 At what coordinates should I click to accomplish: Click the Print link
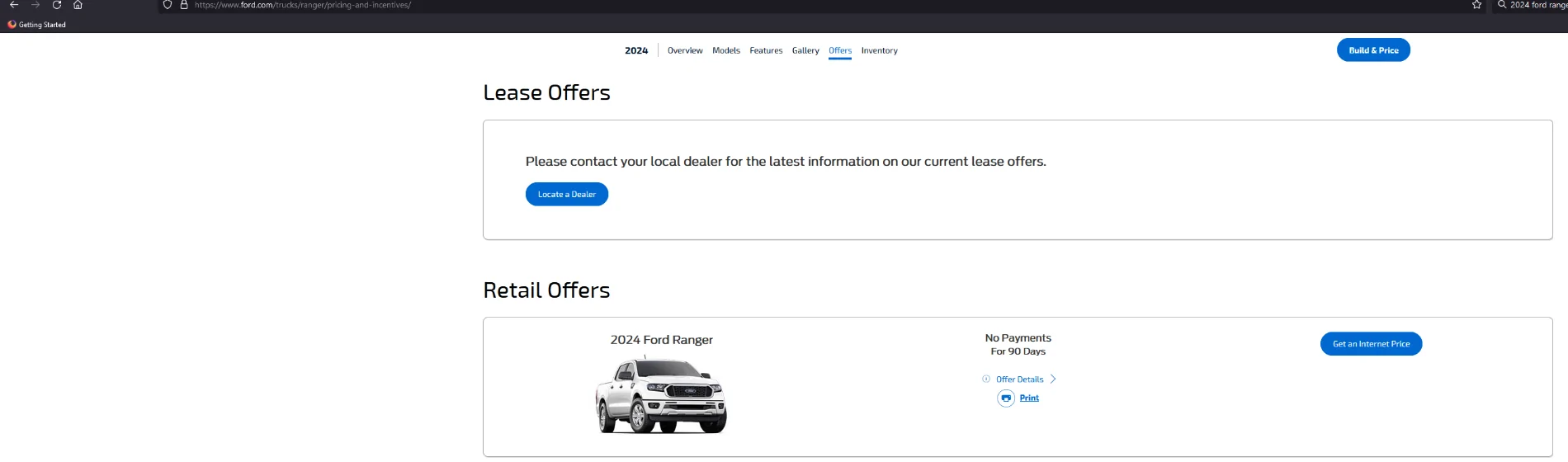pos(1029,398)
